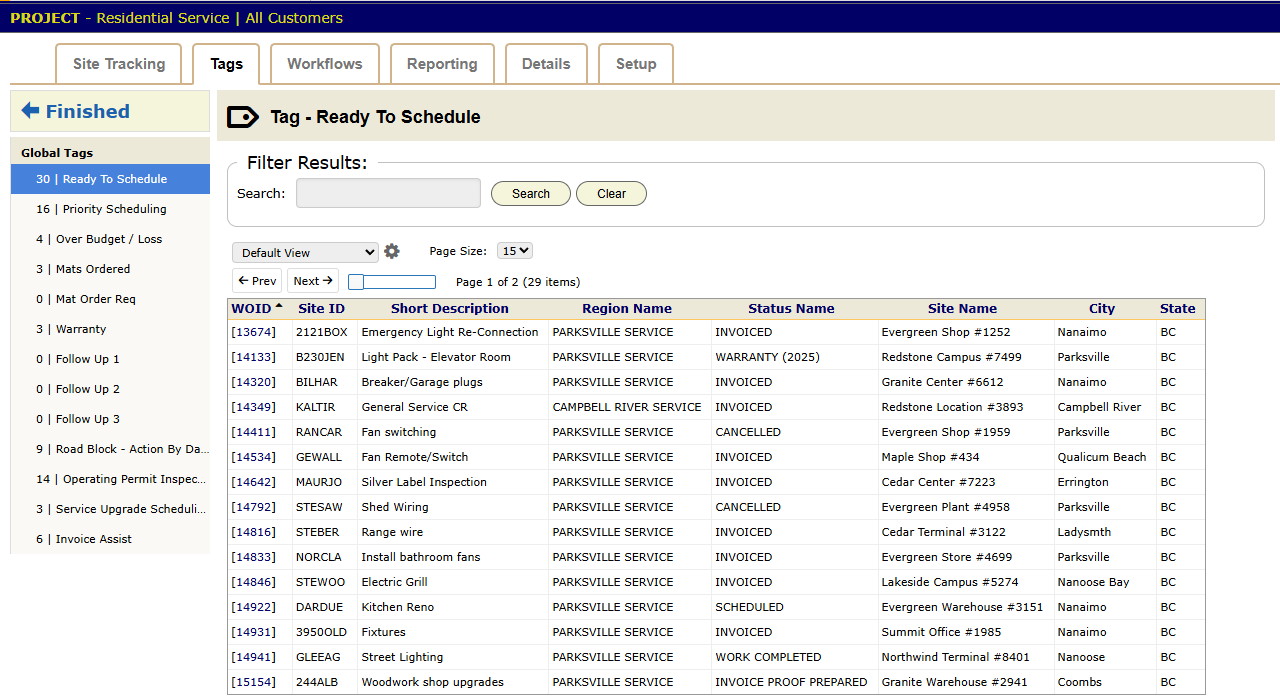Open work order 14133

253,357
